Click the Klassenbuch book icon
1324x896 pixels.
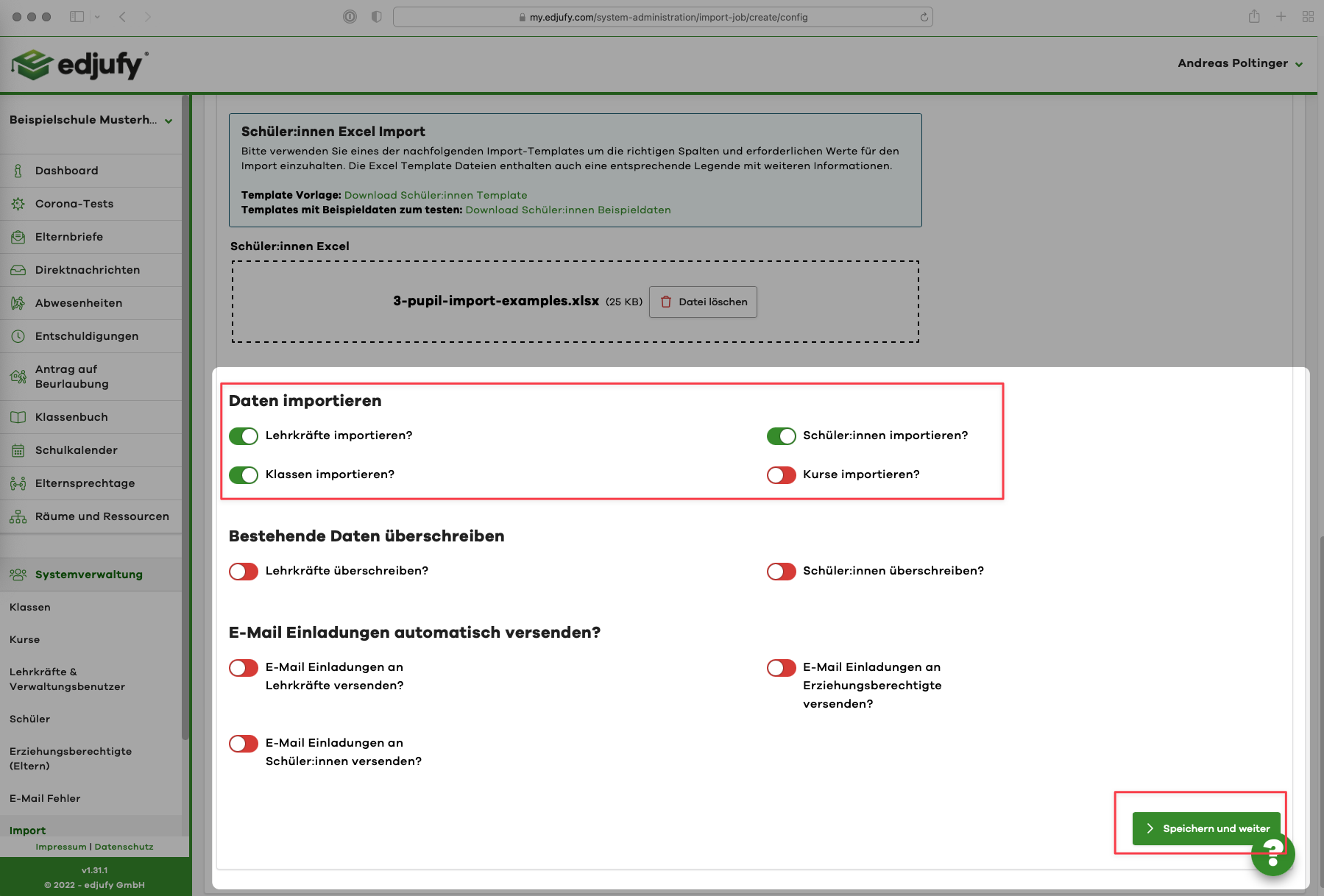click(x=18, y=417)
